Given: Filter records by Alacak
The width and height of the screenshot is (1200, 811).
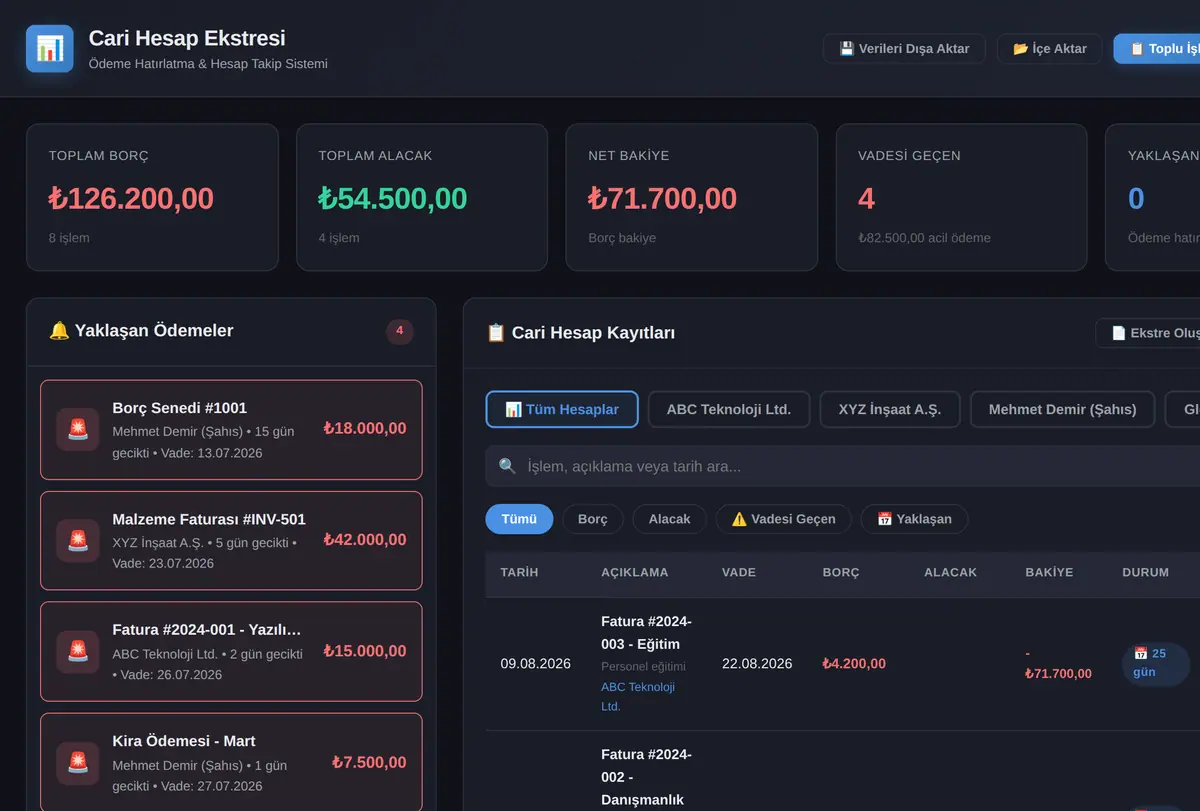Looking at the screenshot, I should click(x=670, y=519).
